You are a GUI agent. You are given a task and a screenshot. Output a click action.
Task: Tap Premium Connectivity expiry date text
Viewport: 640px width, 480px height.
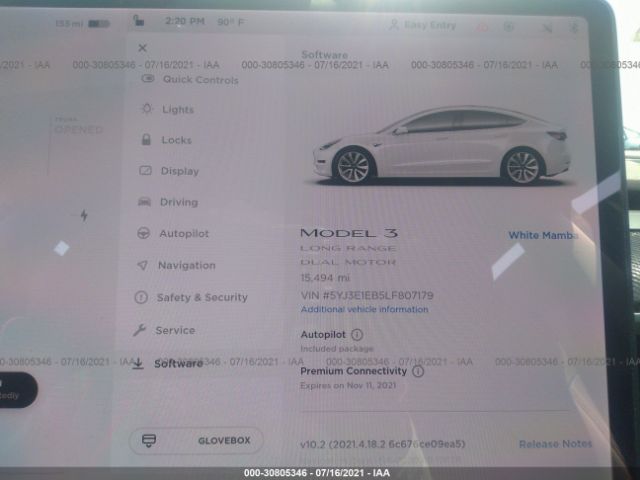click(348, 385)
